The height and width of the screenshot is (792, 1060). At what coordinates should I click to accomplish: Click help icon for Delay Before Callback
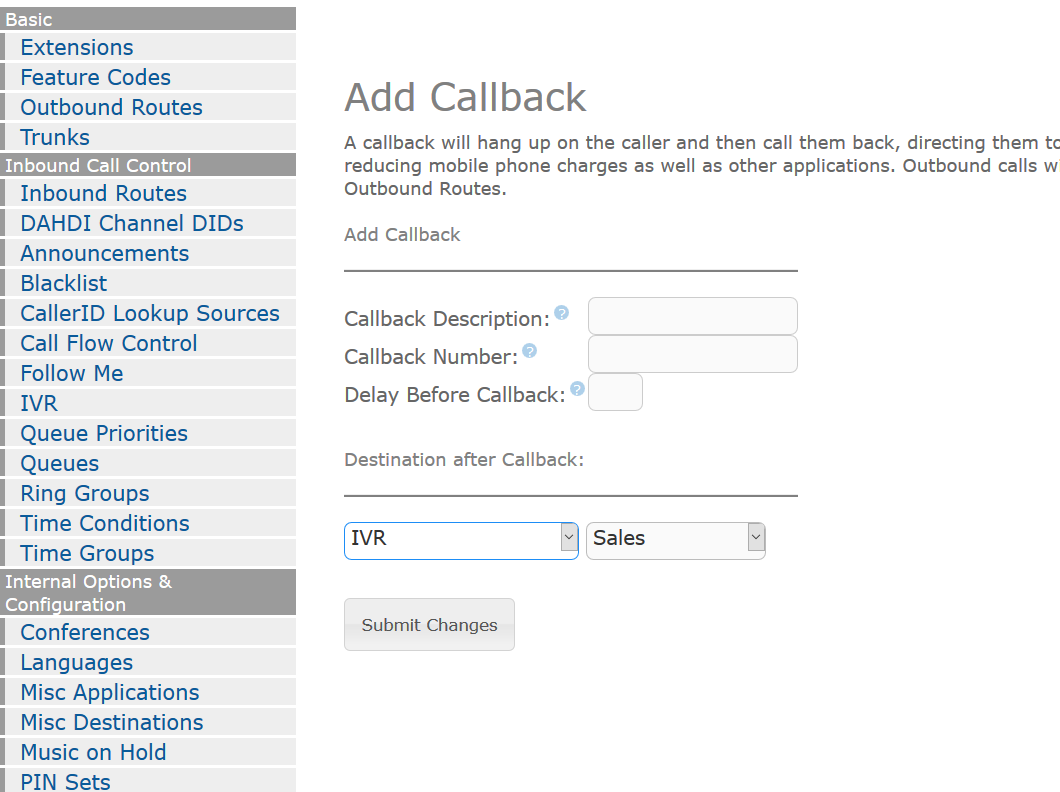577,389
